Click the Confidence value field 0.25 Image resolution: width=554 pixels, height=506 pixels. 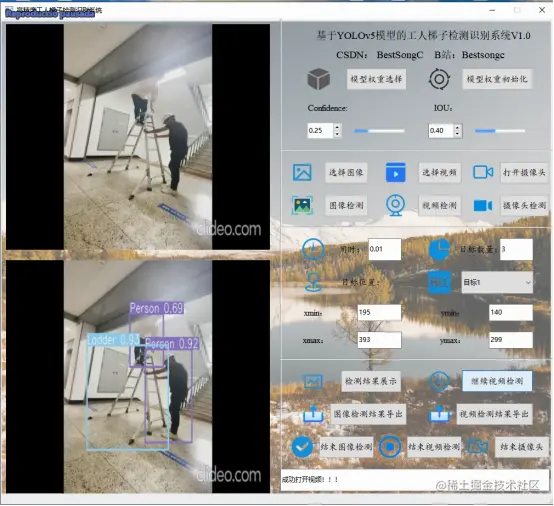(x=320, y=130)
